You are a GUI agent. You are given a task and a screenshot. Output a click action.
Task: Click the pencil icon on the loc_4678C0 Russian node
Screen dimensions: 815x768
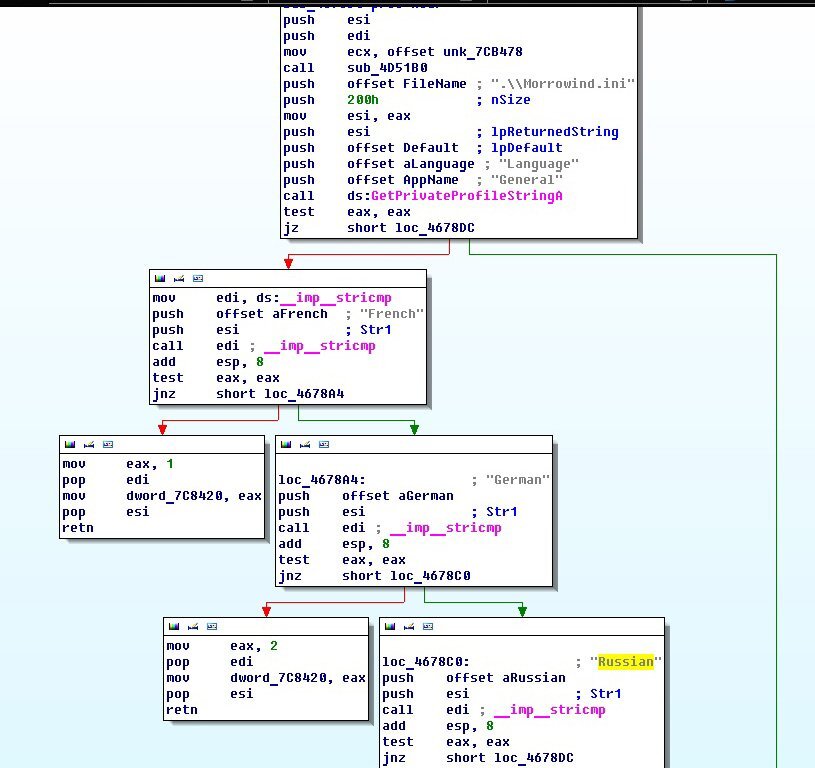(x=407, y=626)
